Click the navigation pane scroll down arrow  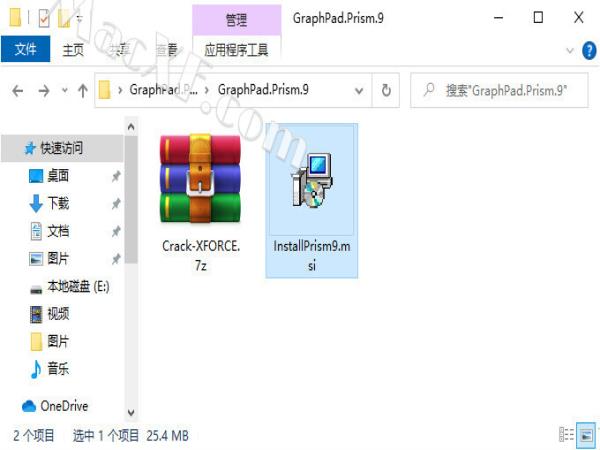click(x=131, y=412)
